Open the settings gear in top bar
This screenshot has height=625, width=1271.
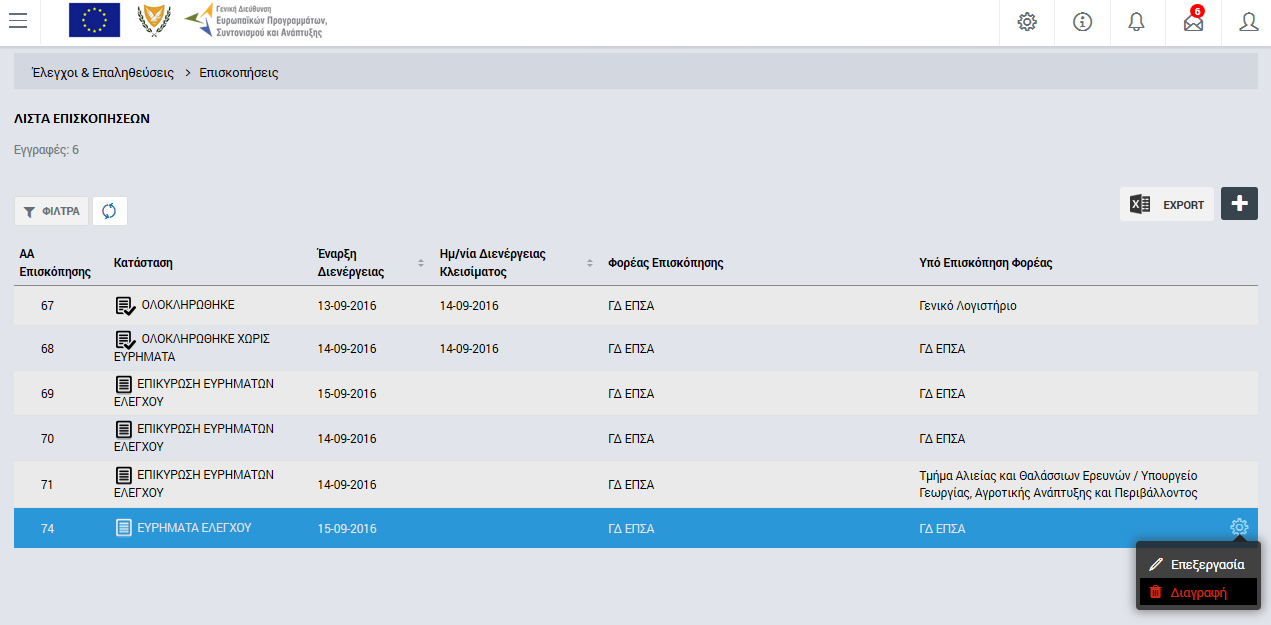1026,22
